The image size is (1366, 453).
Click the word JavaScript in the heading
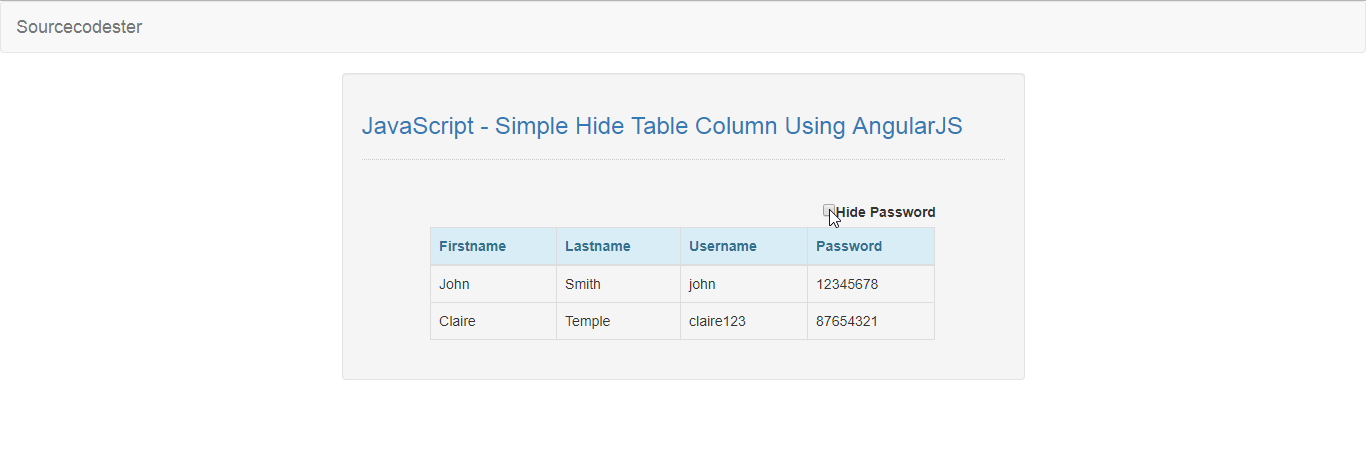pos(418,127)
